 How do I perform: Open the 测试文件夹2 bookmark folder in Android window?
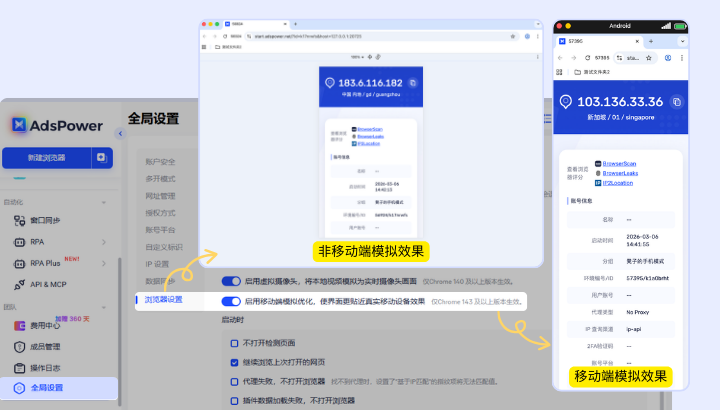(592, 72)
